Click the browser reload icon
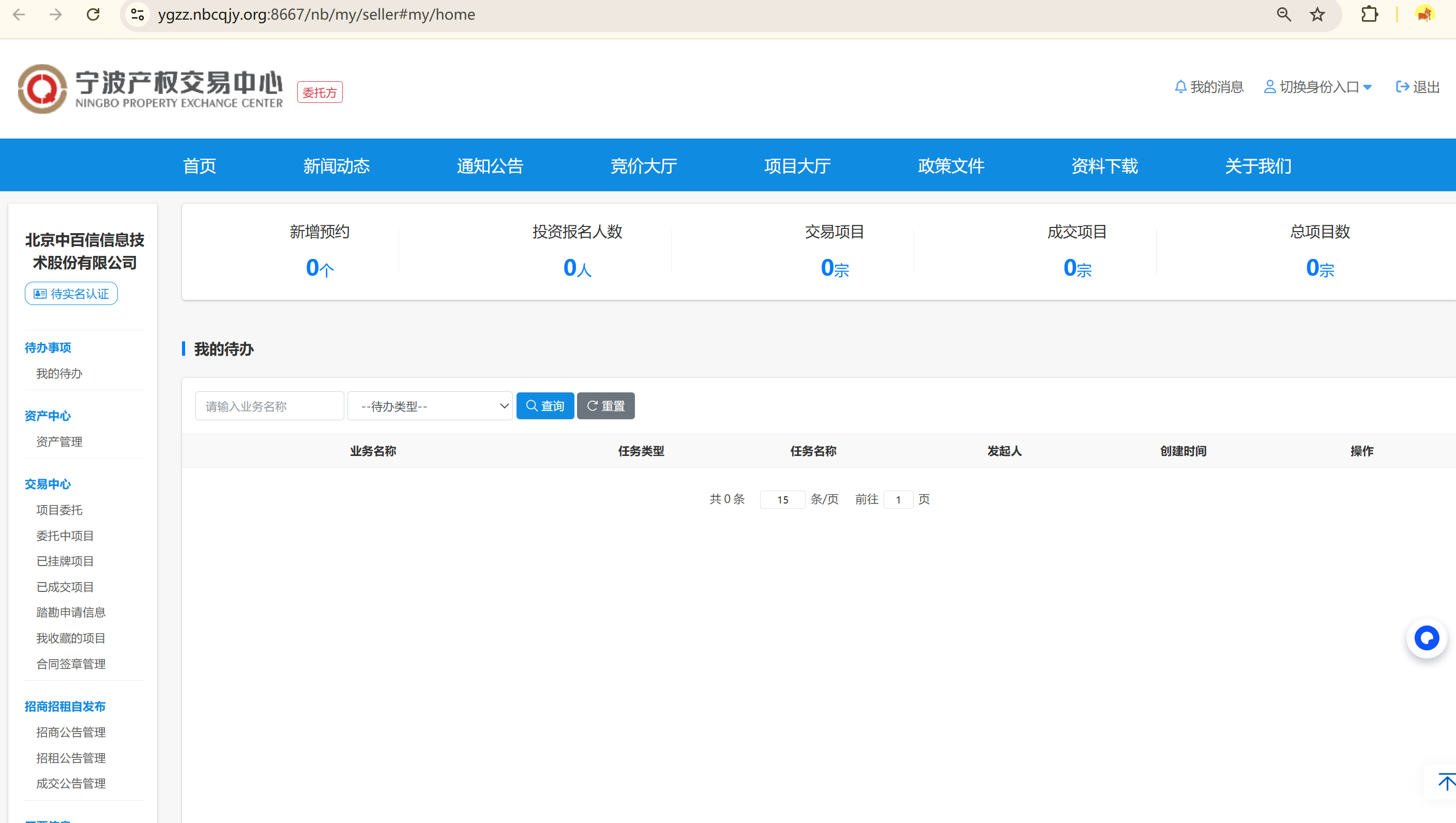 (x=93, y=14)
